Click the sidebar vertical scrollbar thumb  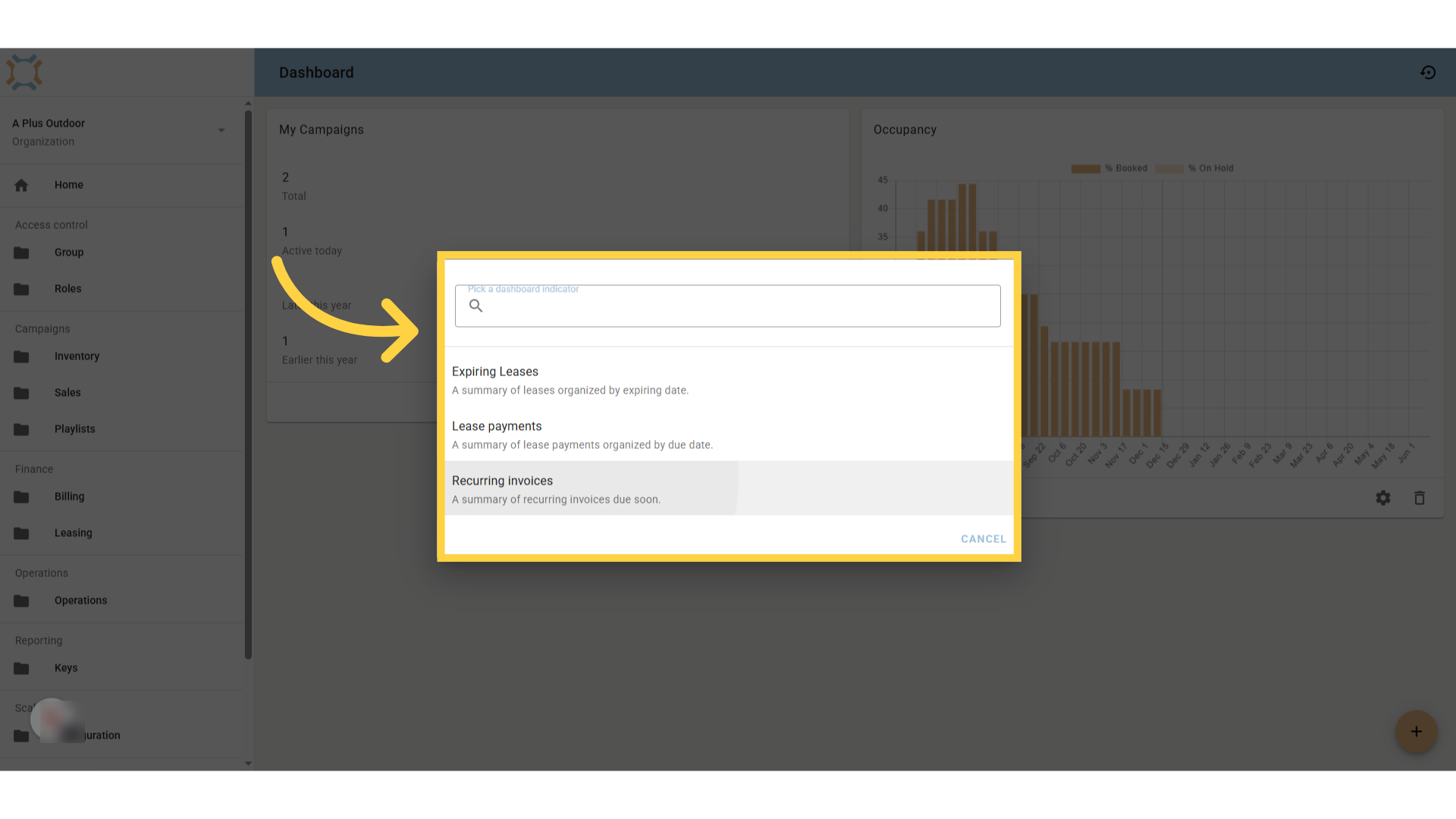tap(248, 384)
